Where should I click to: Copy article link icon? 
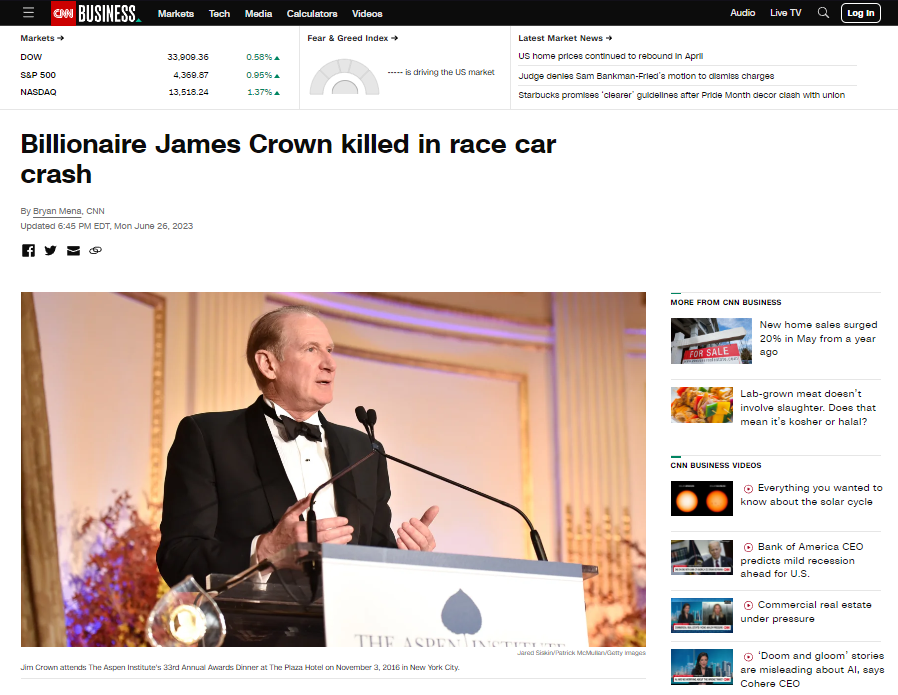(x=96, y=250)
